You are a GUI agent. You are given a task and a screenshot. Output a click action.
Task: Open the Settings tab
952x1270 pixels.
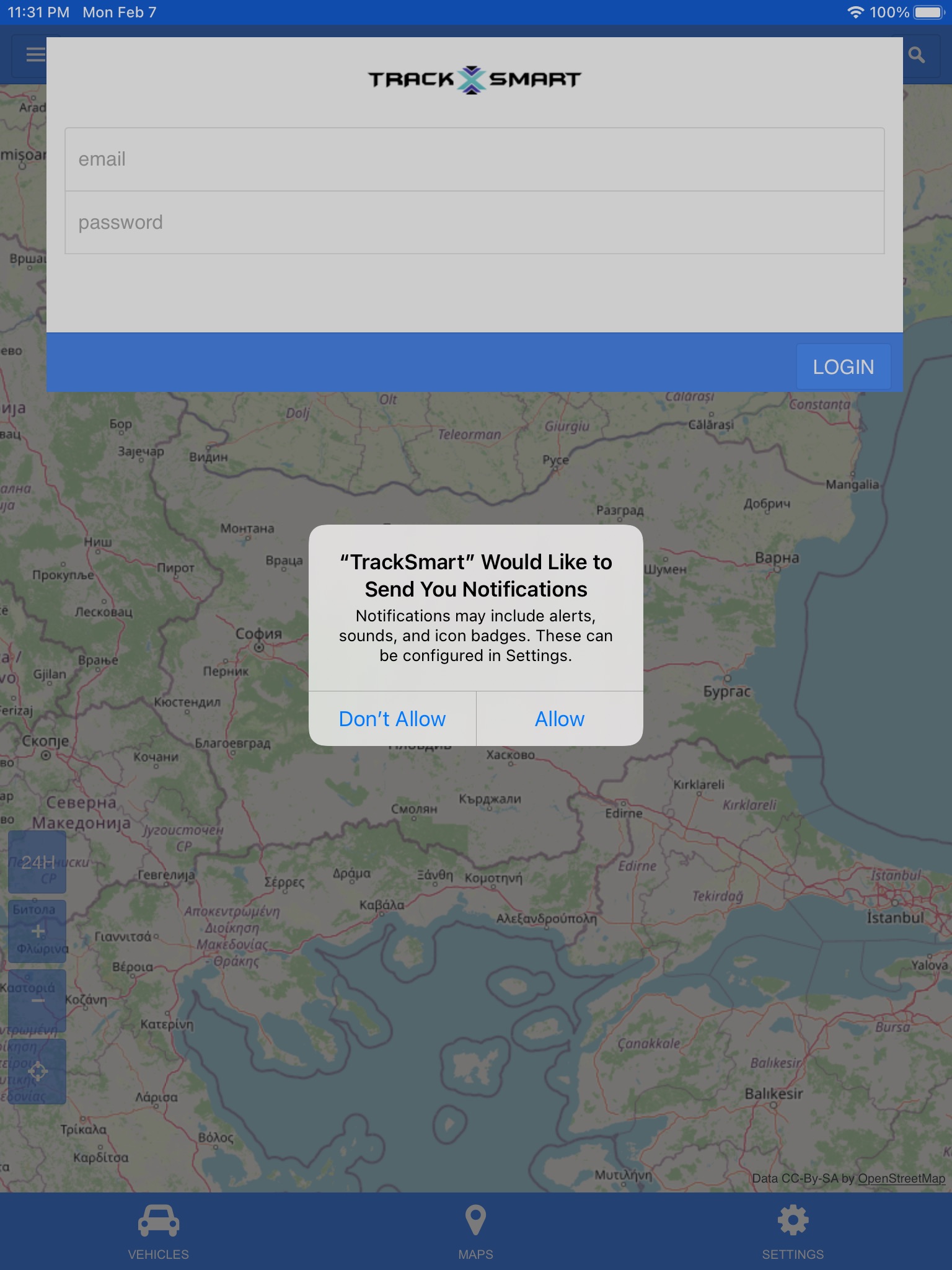click(x=793, y=1232)
